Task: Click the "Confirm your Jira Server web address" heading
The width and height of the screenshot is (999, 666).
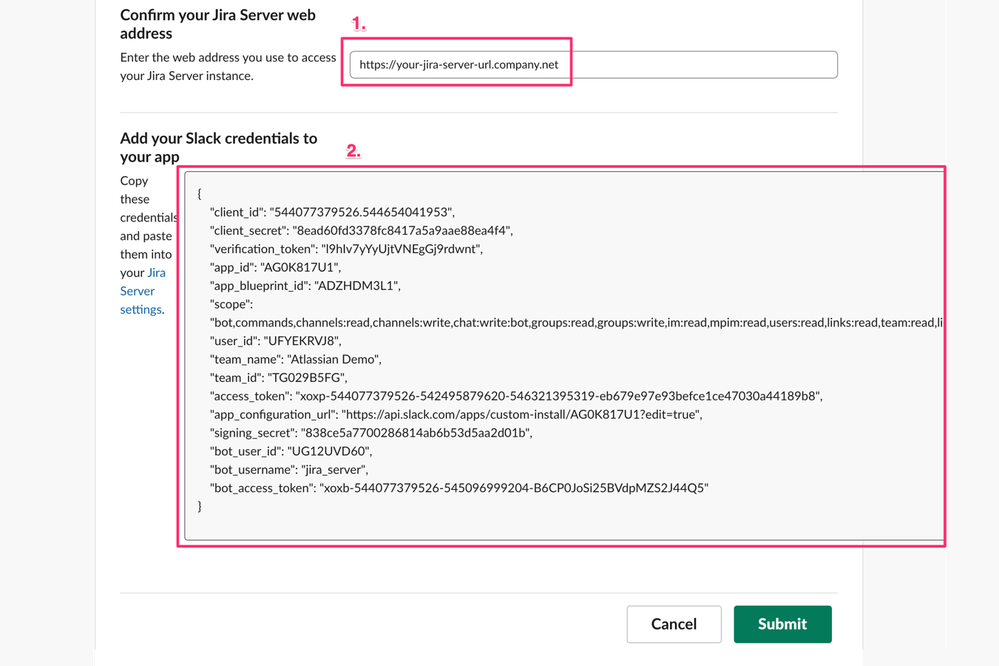Action: tap(218, 24)
